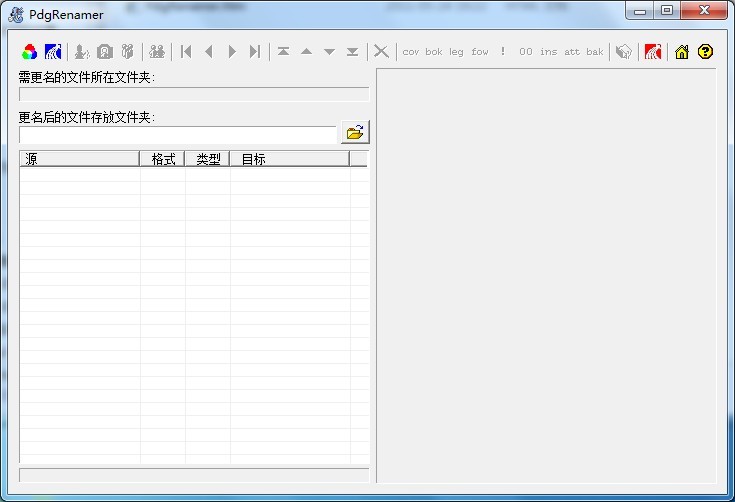Click the 格式 column header
Image resolution: width=735 pixels, height=502 pixels.
pyautogui.click(x=163, y=159)
